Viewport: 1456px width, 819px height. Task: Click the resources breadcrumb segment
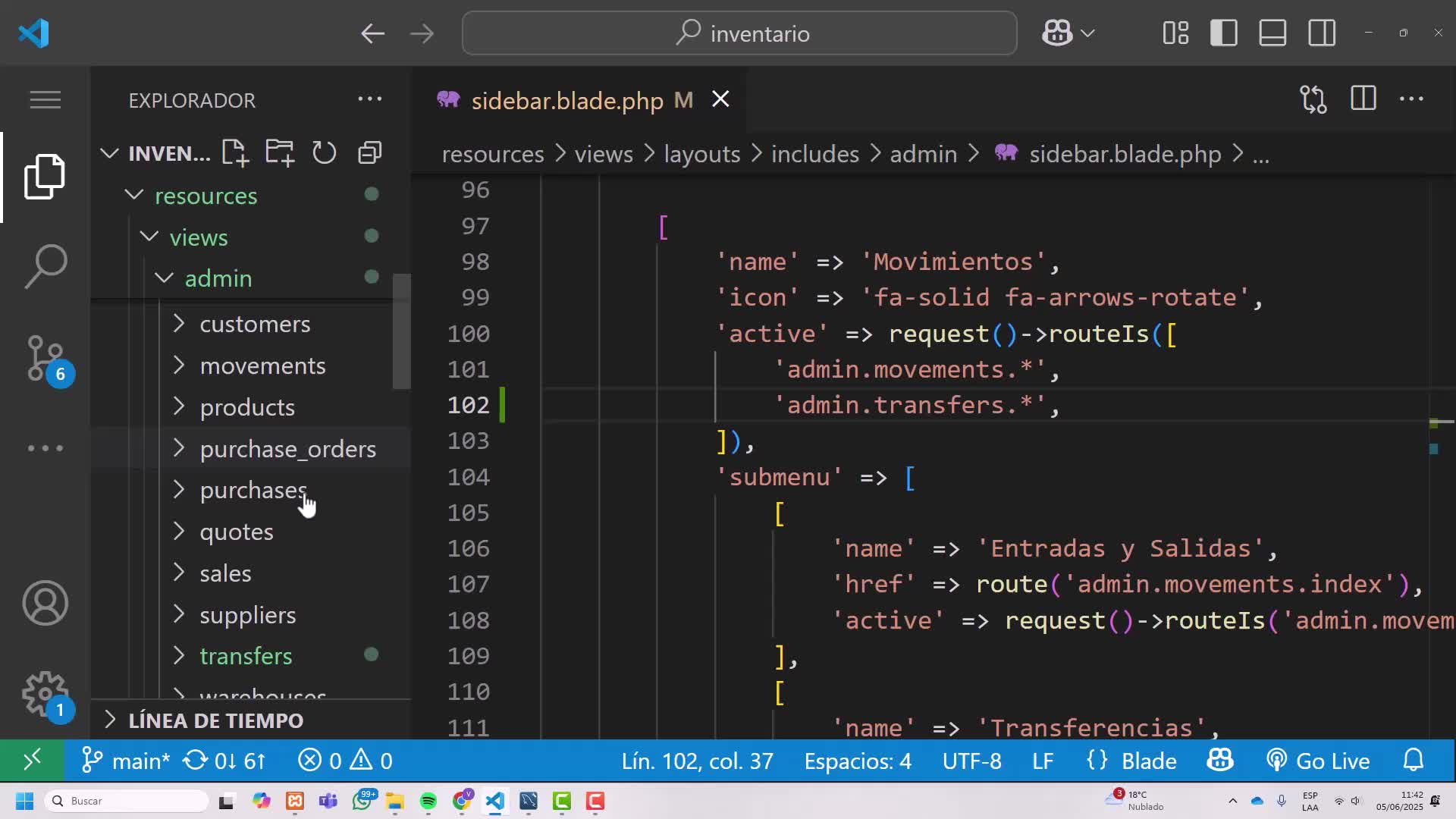click(x=493, y=154)
